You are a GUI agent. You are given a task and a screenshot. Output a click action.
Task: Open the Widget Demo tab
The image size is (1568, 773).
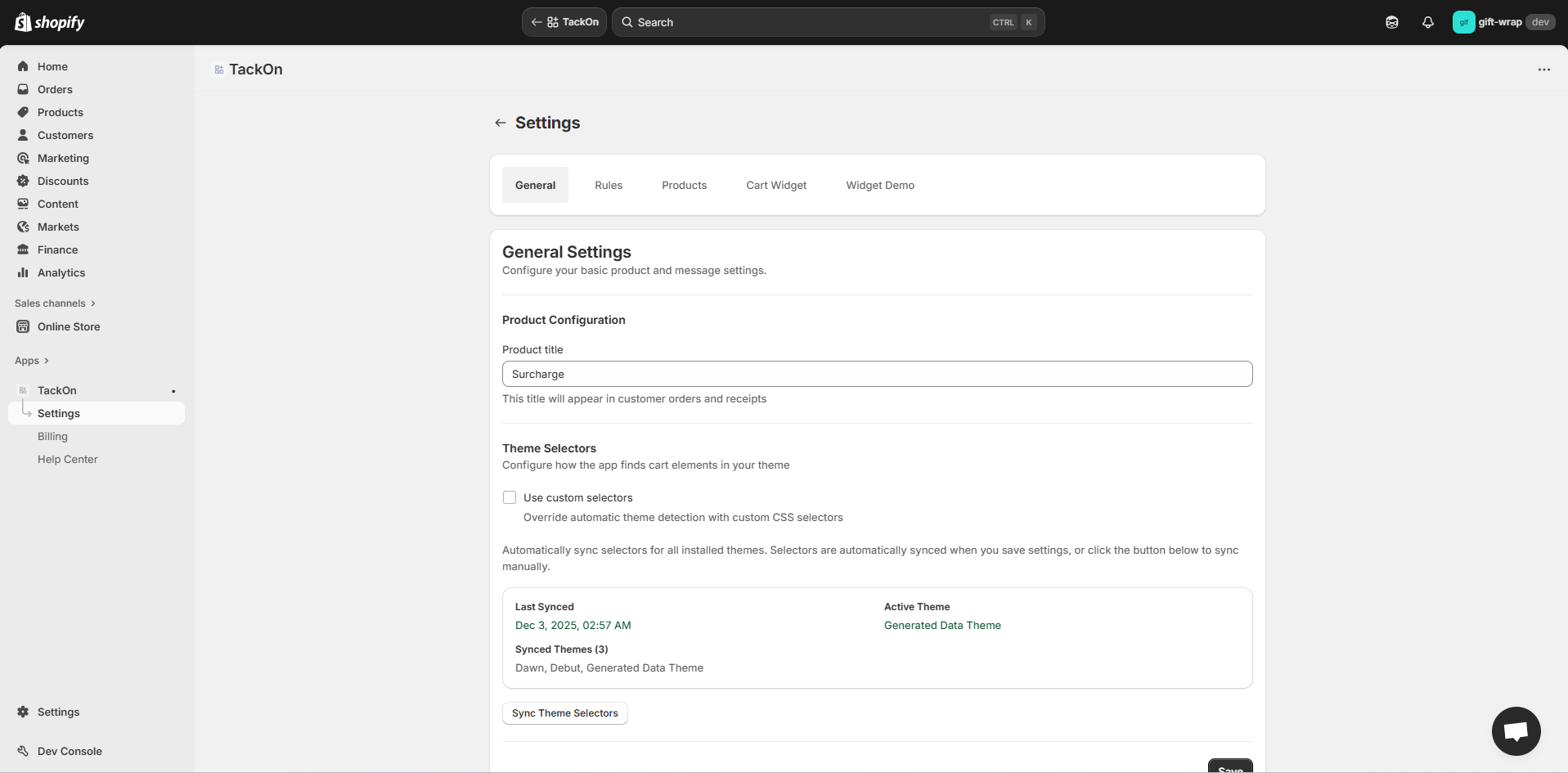(879, 185)
